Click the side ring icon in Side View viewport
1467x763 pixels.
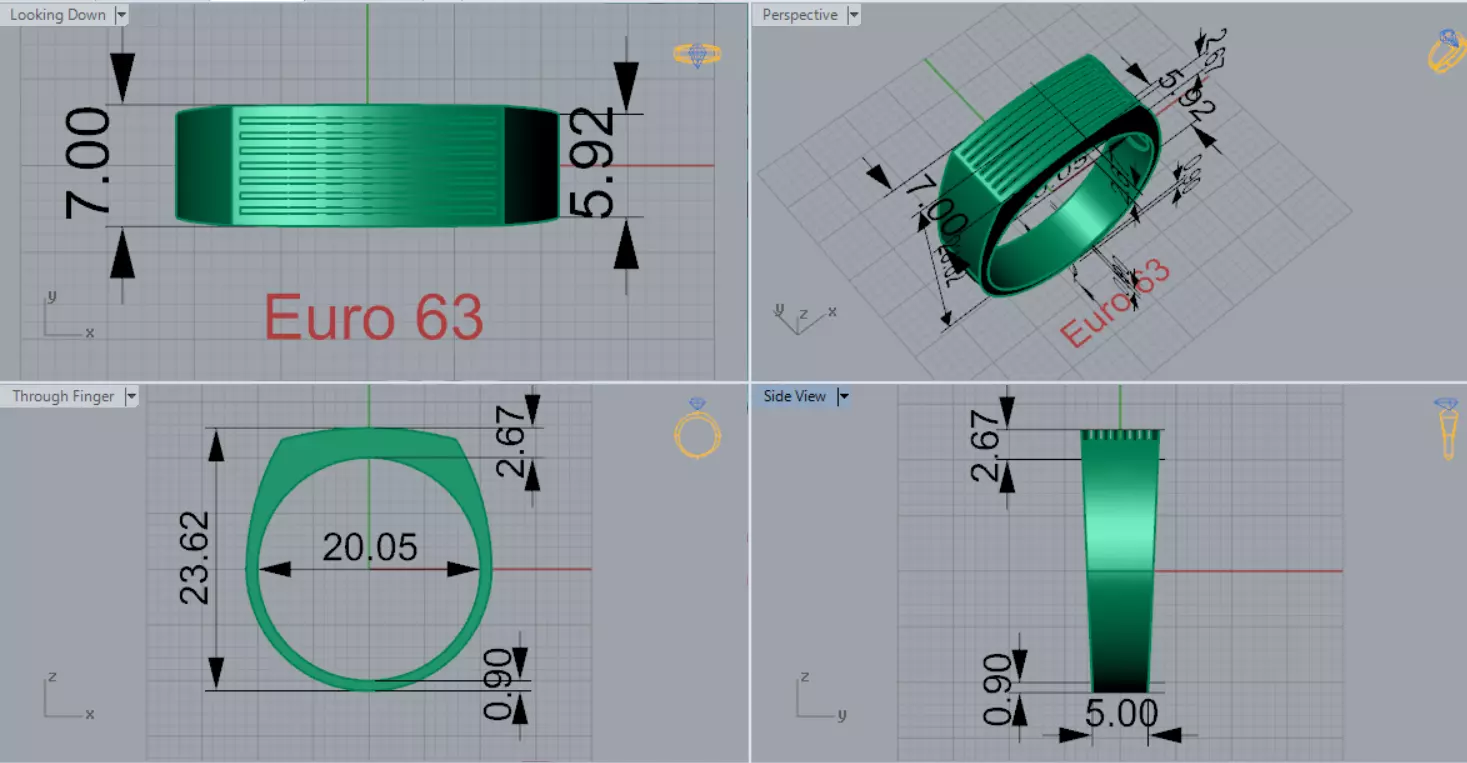(x=1447, y=428)
